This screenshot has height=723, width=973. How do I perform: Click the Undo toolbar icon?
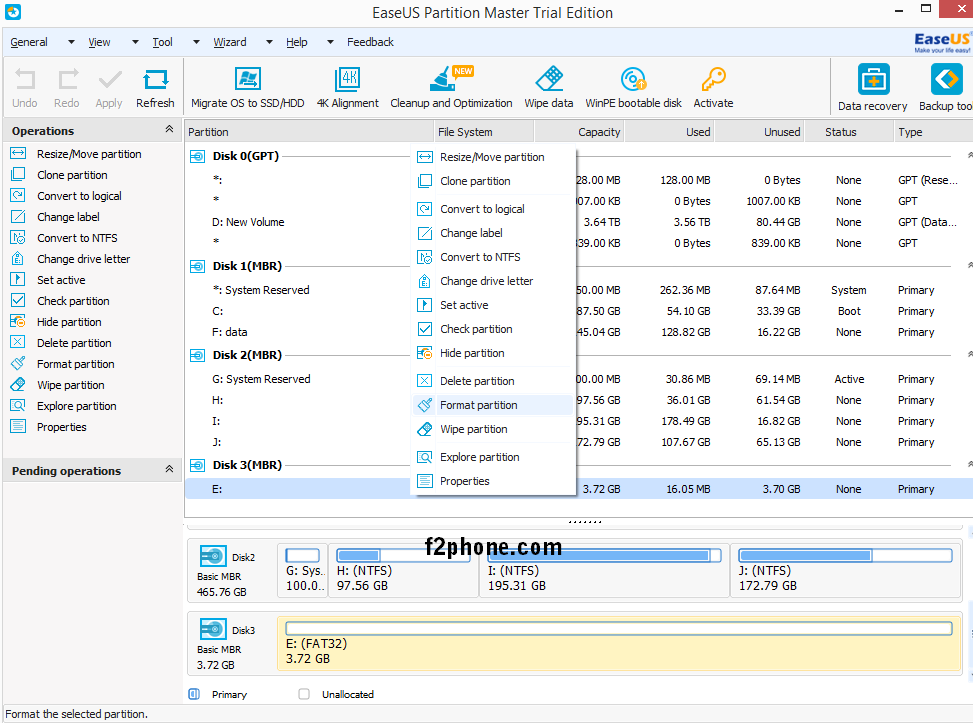[25, 88]
